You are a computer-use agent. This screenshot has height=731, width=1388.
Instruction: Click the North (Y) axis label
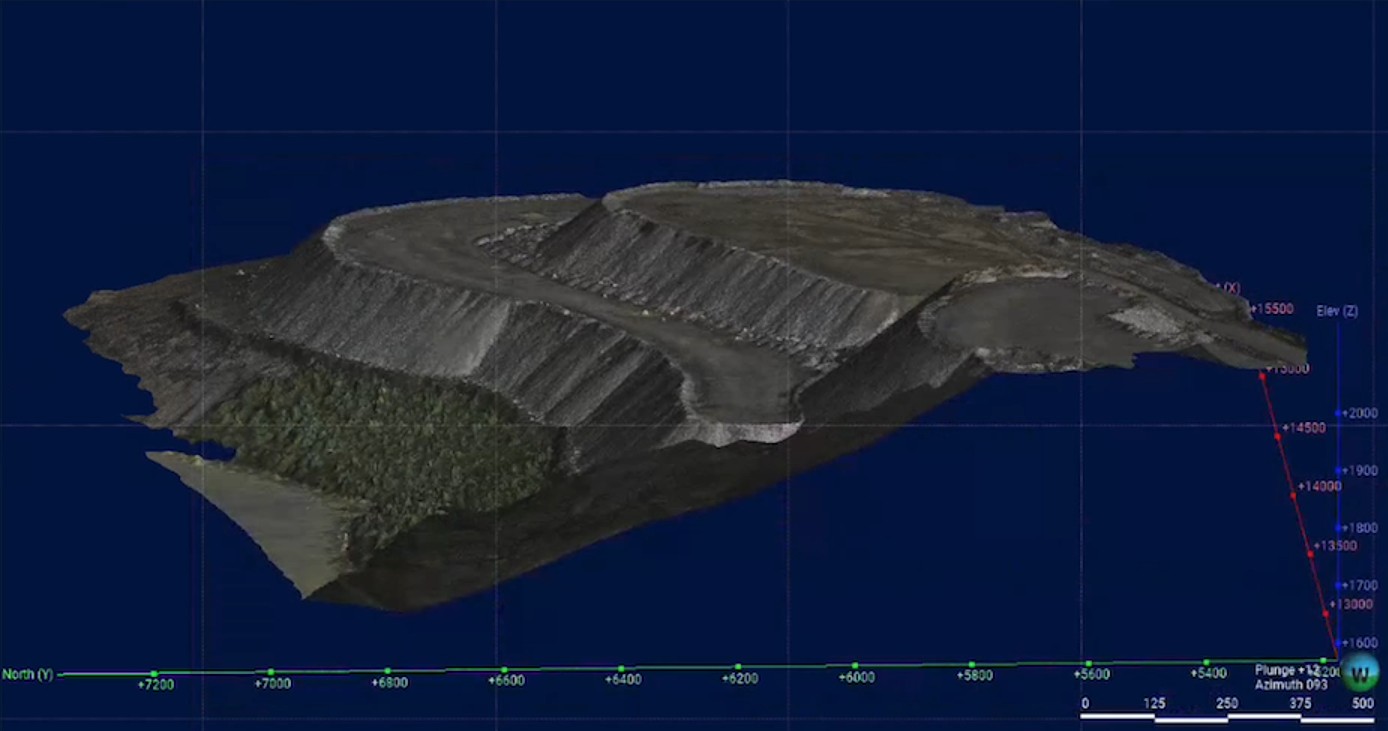click(x=28, y=675)
